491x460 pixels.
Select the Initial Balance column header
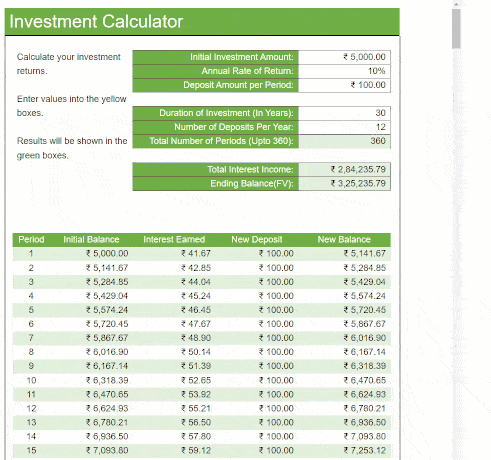(91, 240)
